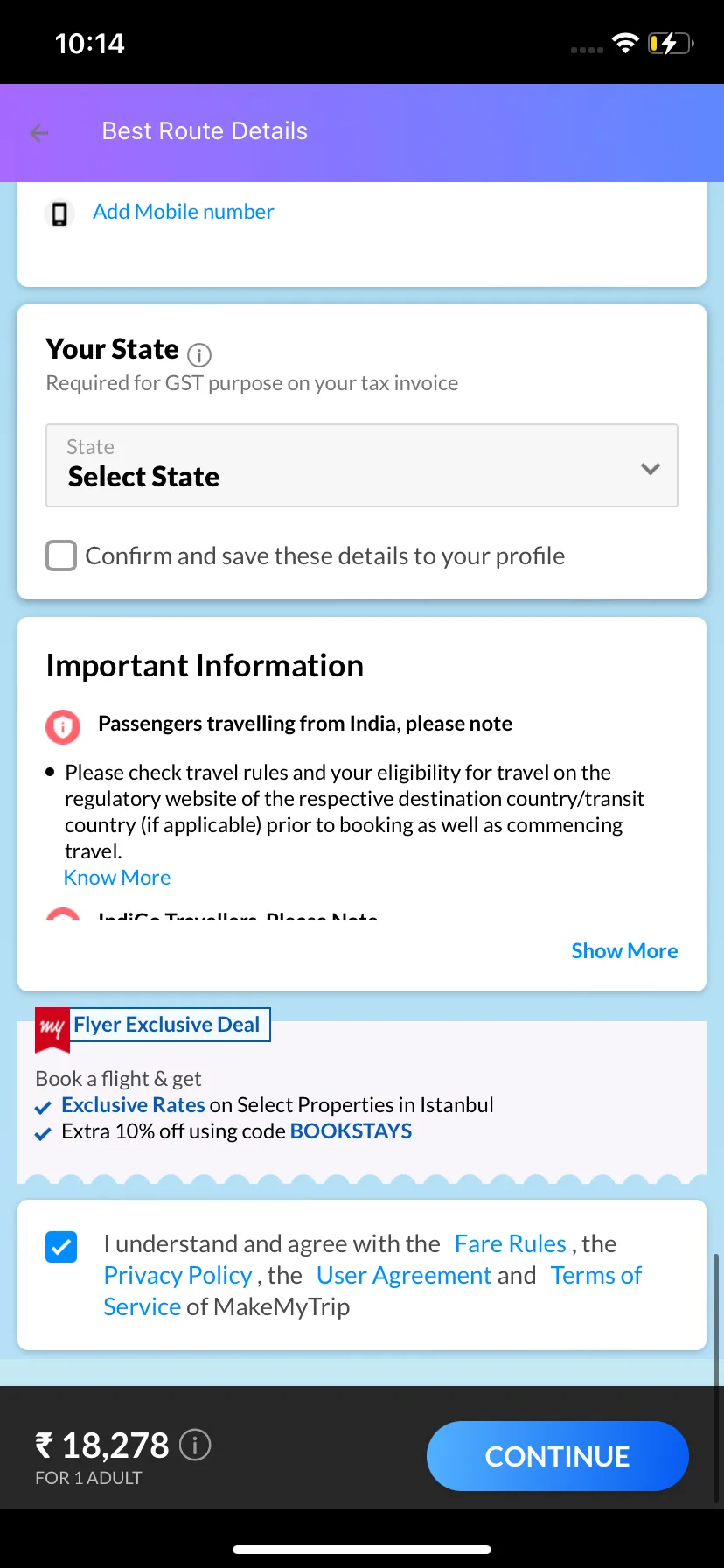Tap Add Mobile number link
The width and height of the screenshot is (724, 1568).
click(184, 212)
